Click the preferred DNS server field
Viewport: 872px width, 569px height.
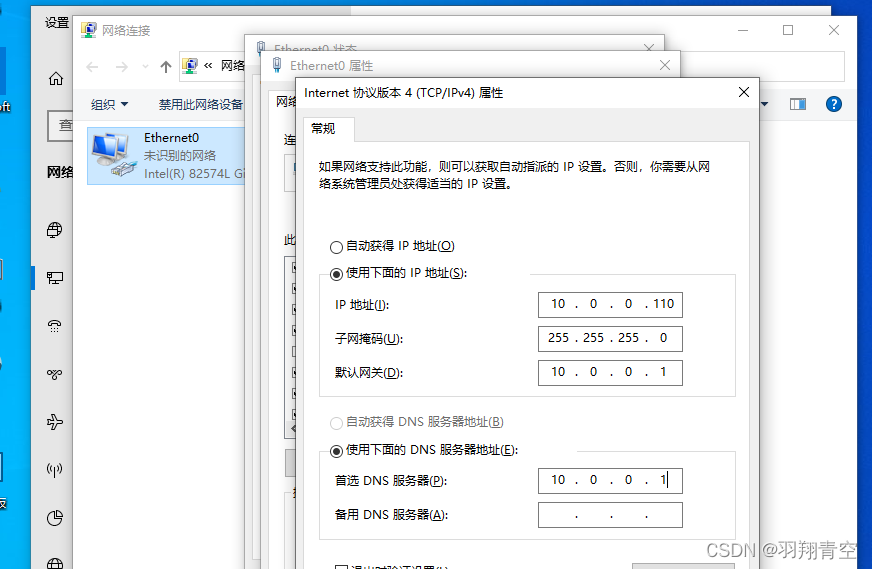point(610,481)
